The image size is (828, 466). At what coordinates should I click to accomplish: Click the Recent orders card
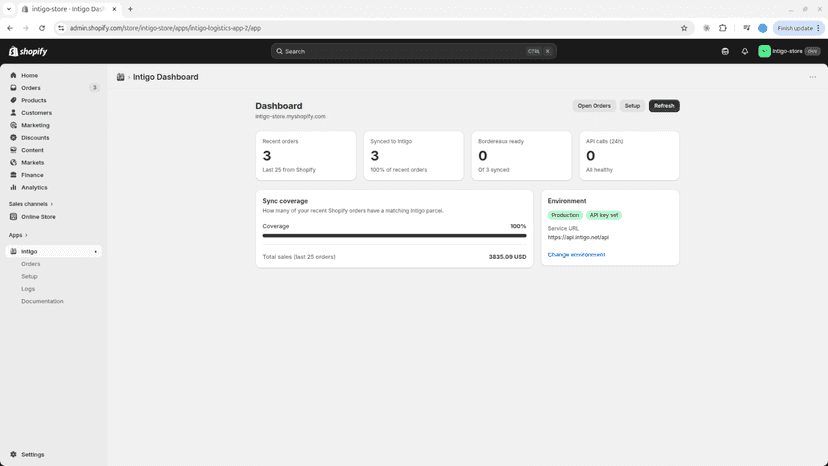(x=306, y=156)
